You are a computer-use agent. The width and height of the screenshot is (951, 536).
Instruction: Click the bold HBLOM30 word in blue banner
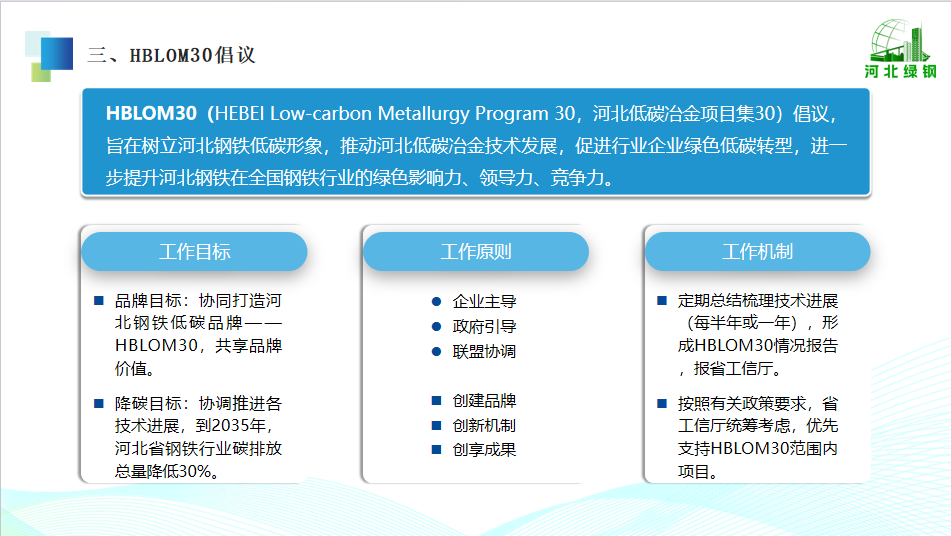pos(151,113)
